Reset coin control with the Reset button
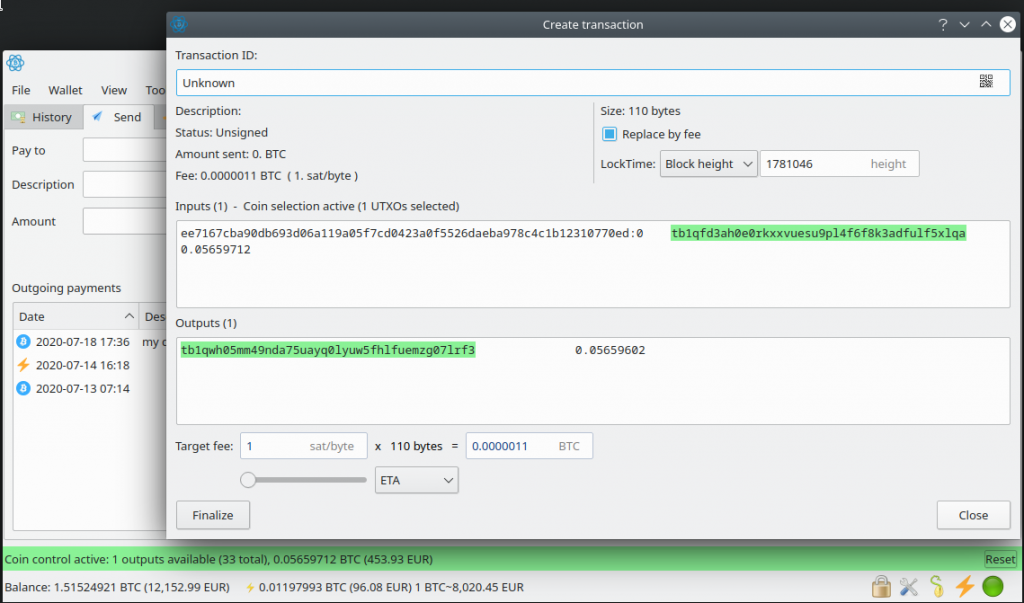Image resolution: width=1024 pixels, height=603 pixels. point(1000,560)
